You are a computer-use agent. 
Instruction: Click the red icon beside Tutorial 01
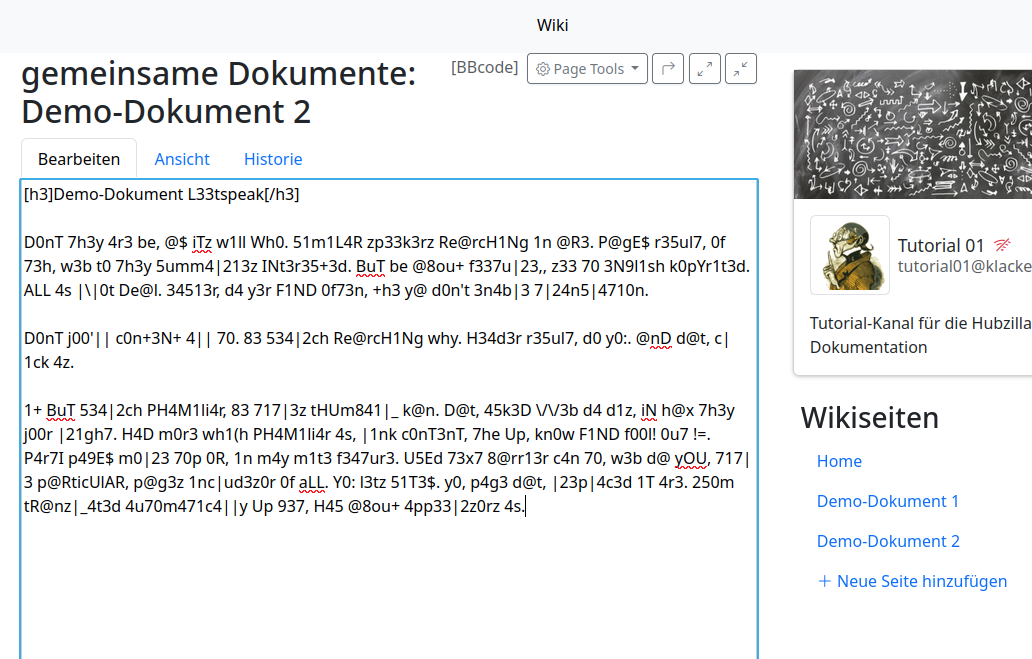pos(1002,245)
